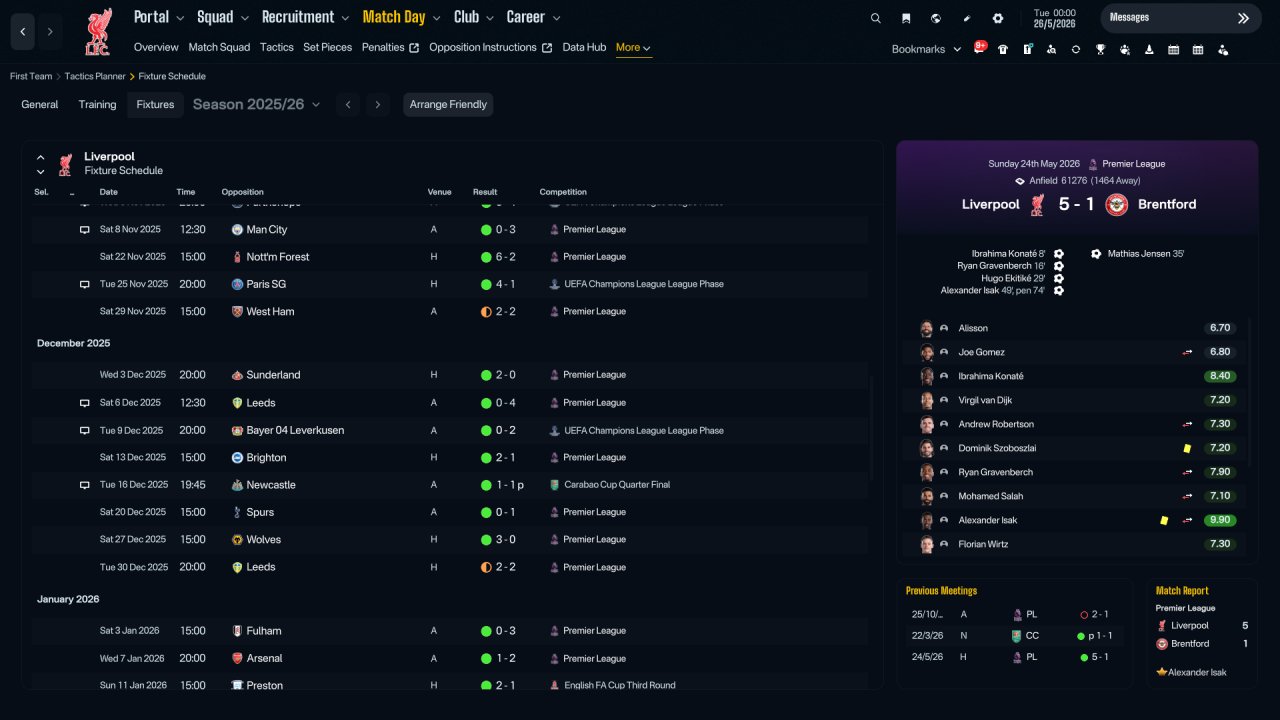Click the substitution arrow beside Joe Gomez
This screenshot has width=1280, height=720.
pos(1188,352)
